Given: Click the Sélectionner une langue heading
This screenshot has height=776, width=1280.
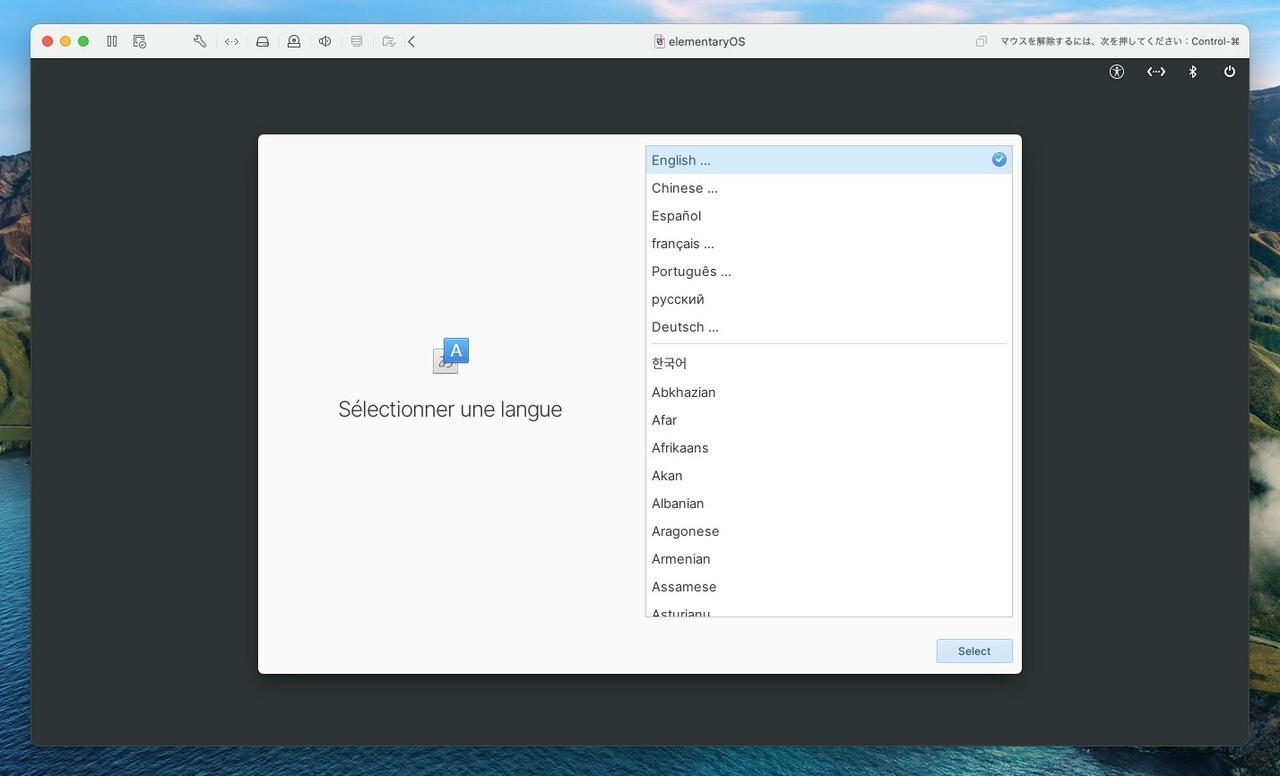Looking at the screenshot, I should (450, 409).
